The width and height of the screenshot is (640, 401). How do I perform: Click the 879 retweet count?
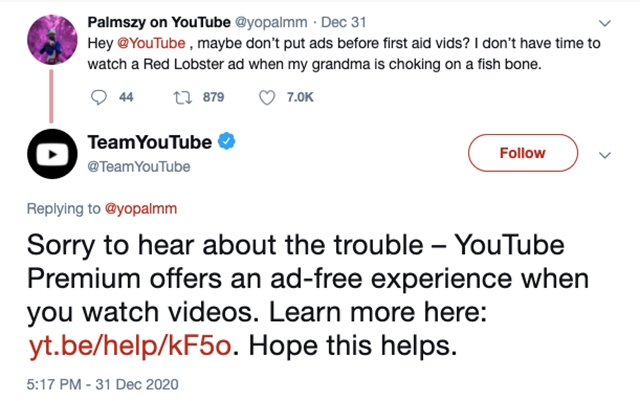pyautogui.click(x=213, y=97)
